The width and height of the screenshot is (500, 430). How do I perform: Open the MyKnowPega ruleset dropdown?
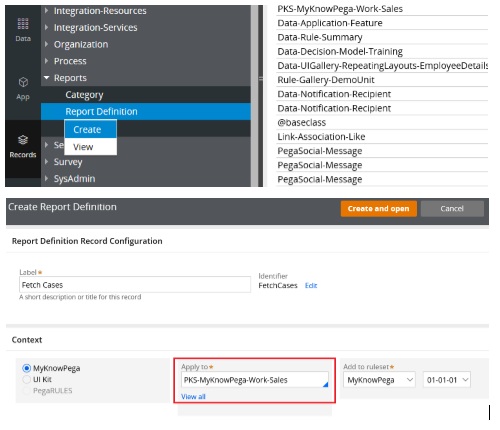pos(379,380)
